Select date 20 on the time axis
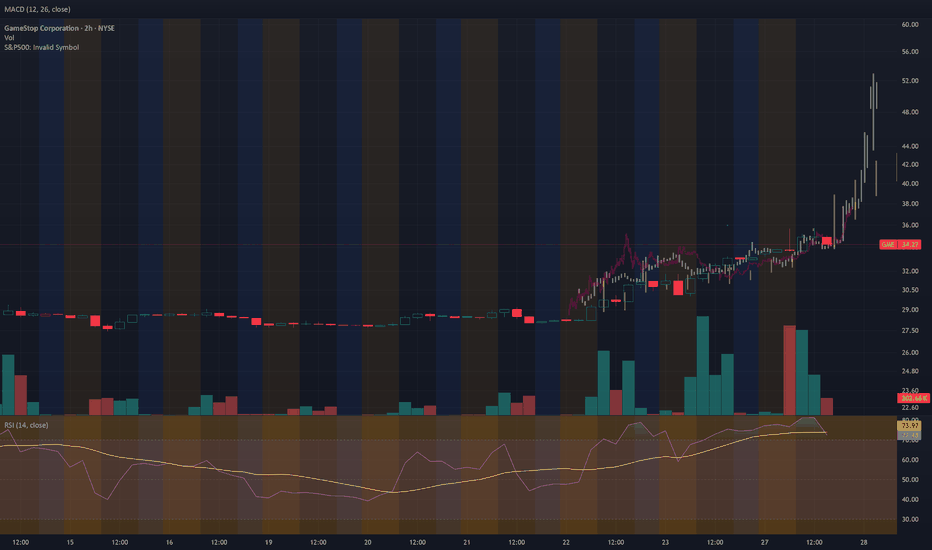The width and height of the screenshot is (932, 550). pos(368,542)
